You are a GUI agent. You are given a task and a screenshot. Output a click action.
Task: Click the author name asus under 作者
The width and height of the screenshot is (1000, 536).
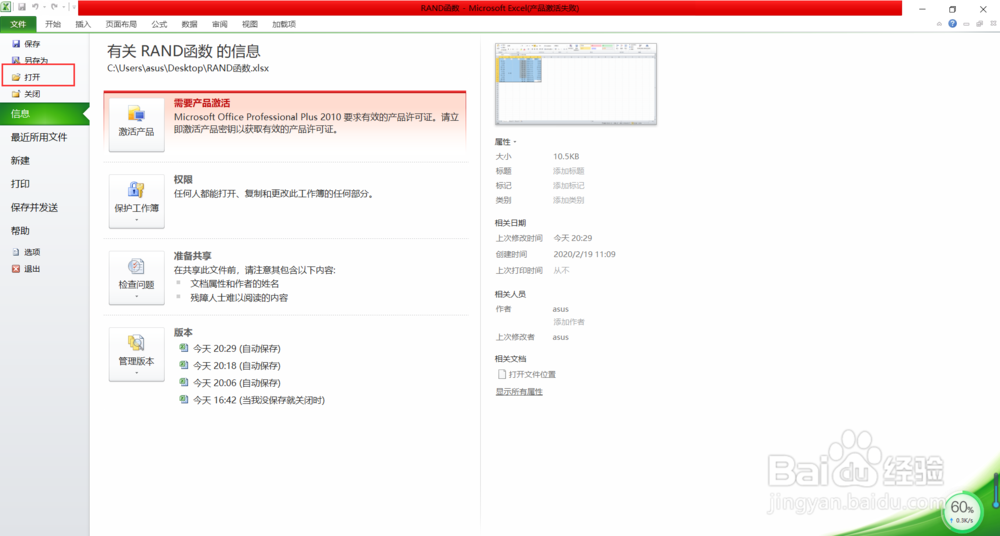pyautogui.click(x=561, y=309)
